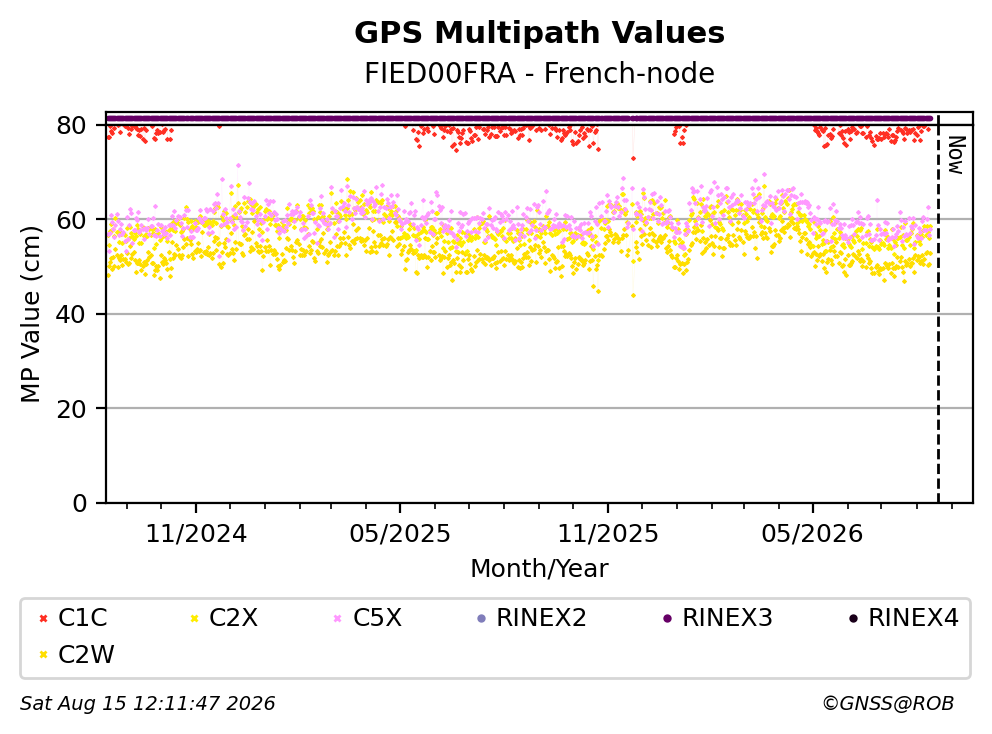The image size is (992, 734).
Task: Select the 'C1C' legend label
Action: click(x=83, y=618)
